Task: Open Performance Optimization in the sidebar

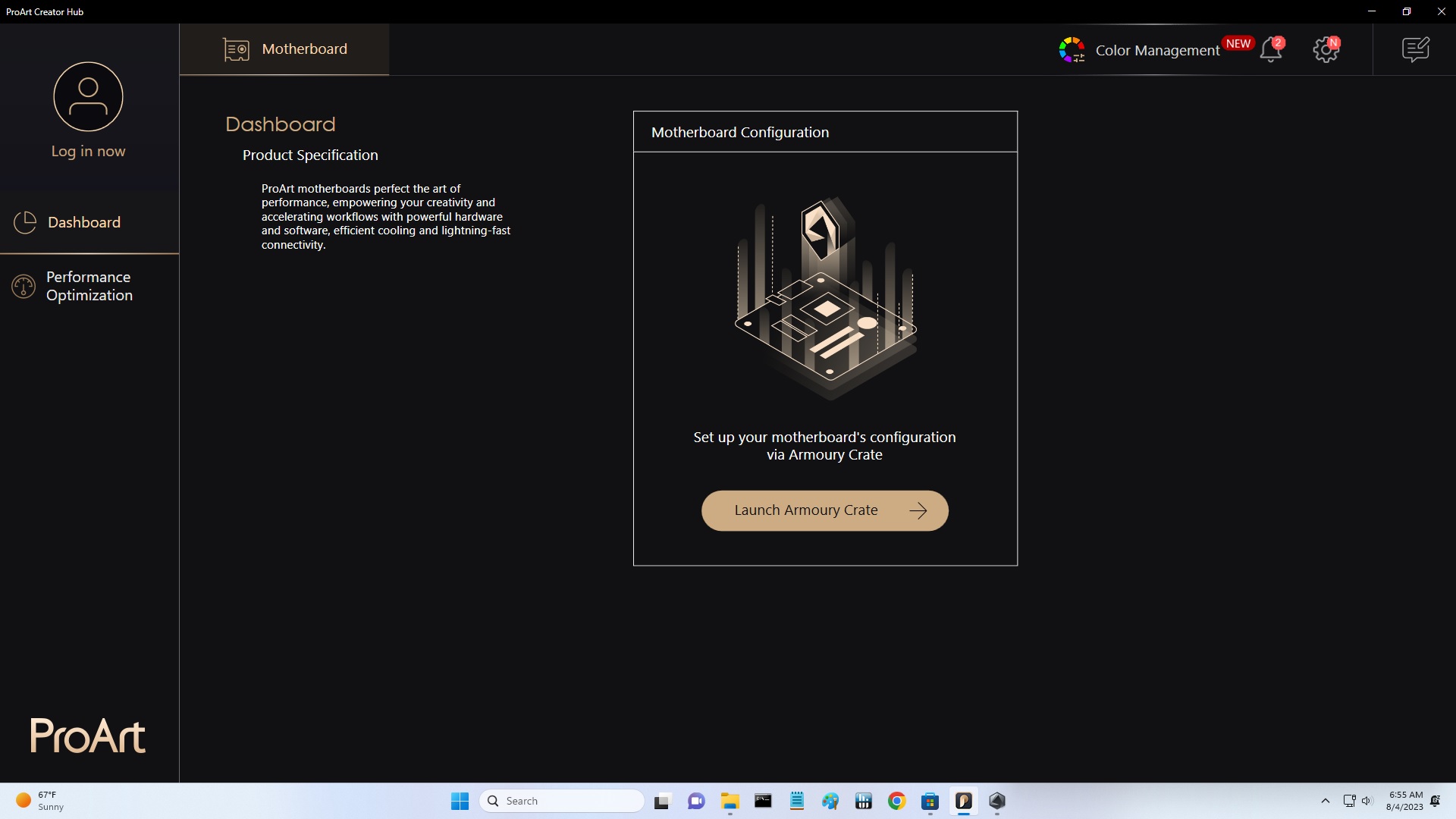Action: click(89, 287)
